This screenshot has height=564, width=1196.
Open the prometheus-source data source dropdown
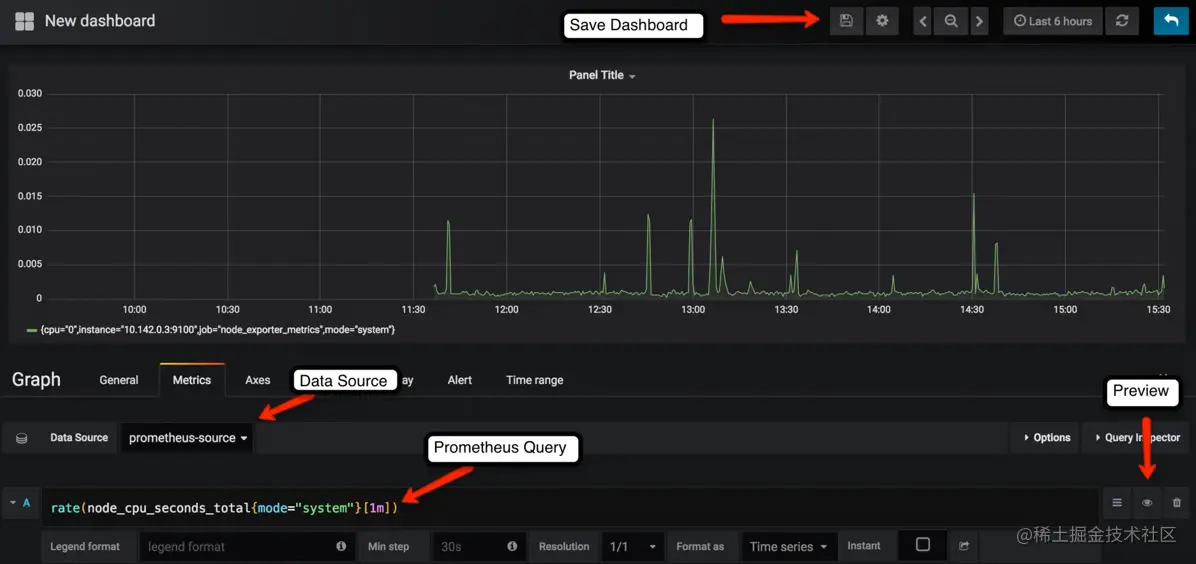coord(188,438)
